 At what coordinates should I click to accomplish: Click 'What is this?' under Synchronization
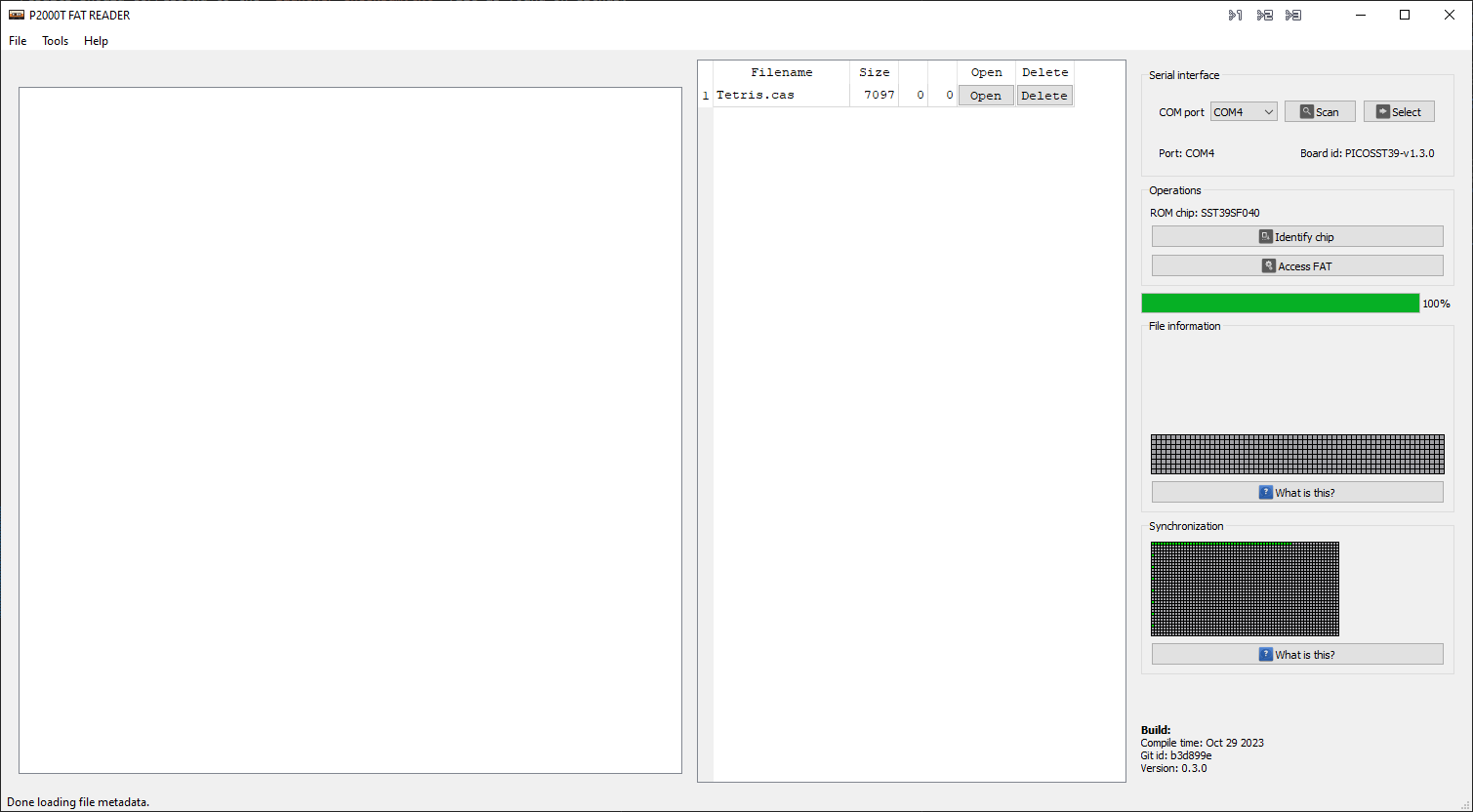tap(1296, 655)
